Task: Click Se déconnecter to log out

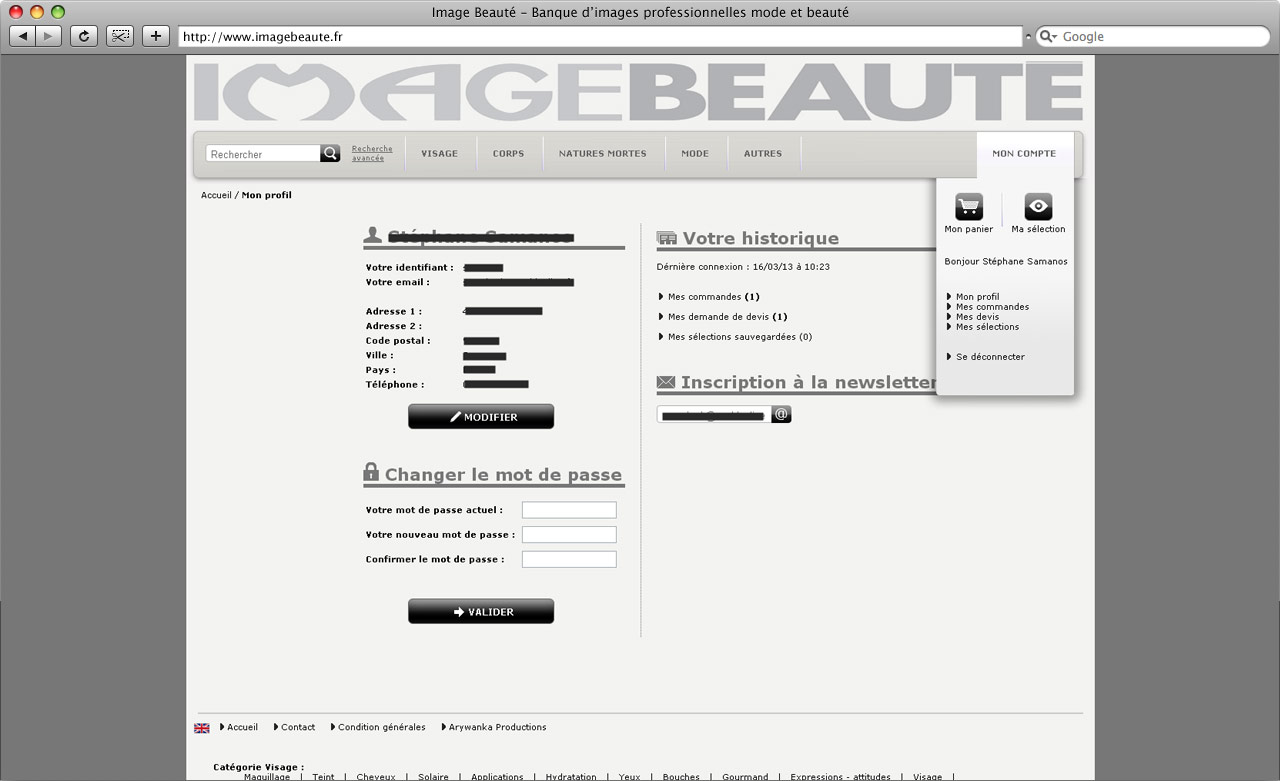Action: click(986, 357)
